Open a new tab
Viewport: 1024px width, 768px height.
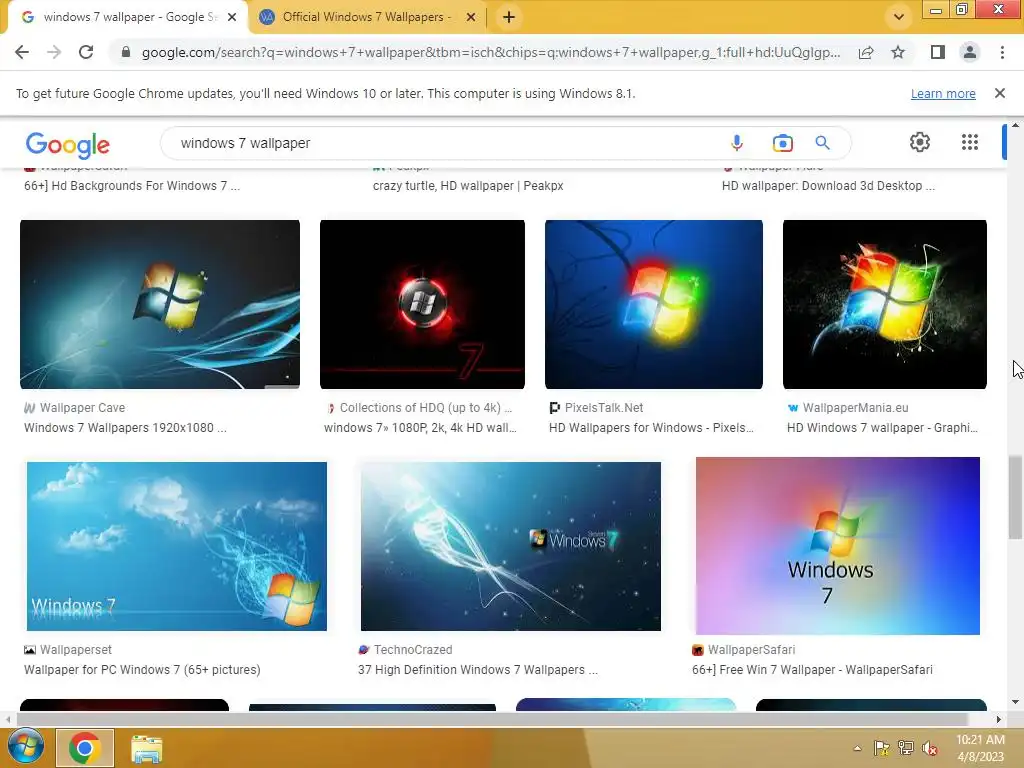(509, 17)
